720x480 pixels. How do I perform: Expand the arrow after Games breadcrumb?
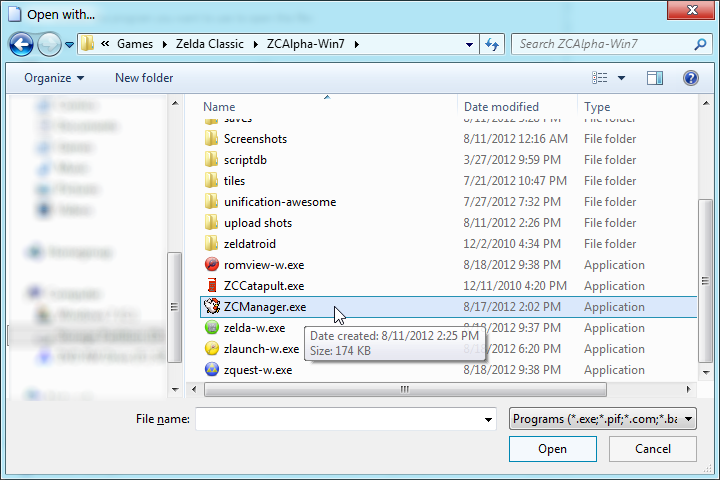(164, 45)
